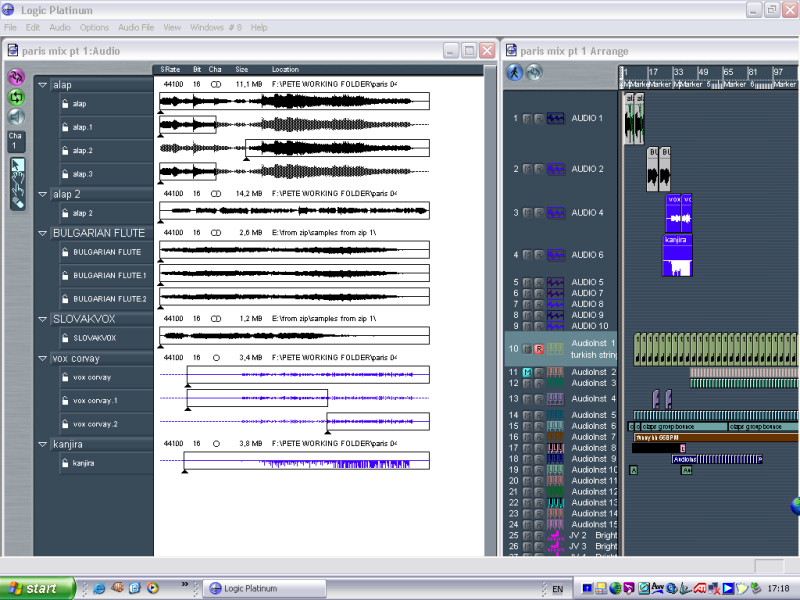This screenshot has height=600, width=800.
Task: Open the Options menu
Action: pos(94,27)
